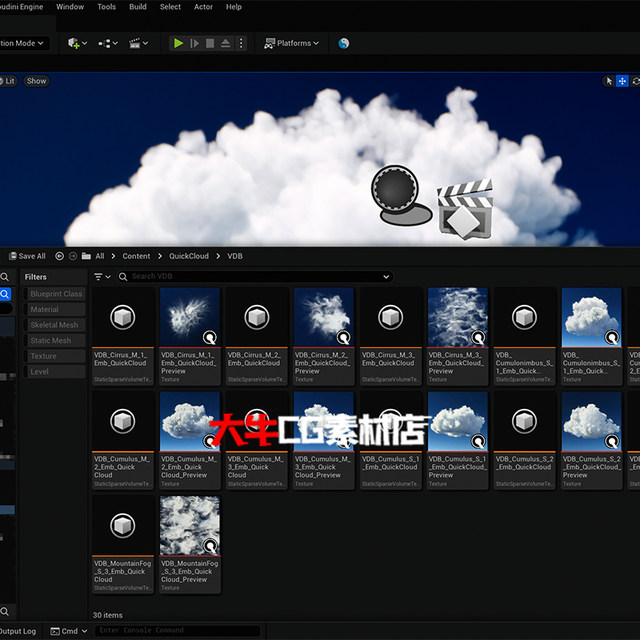The width and height of the screenshot is (640, 640).
Task: Open the Blueprints toolbar dropdown
Action: pos(108,43)
